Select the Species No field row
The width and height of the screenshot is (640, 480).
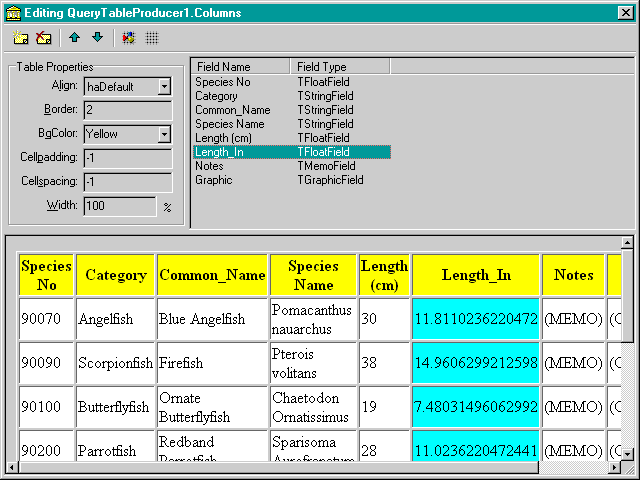coord(223,81)
